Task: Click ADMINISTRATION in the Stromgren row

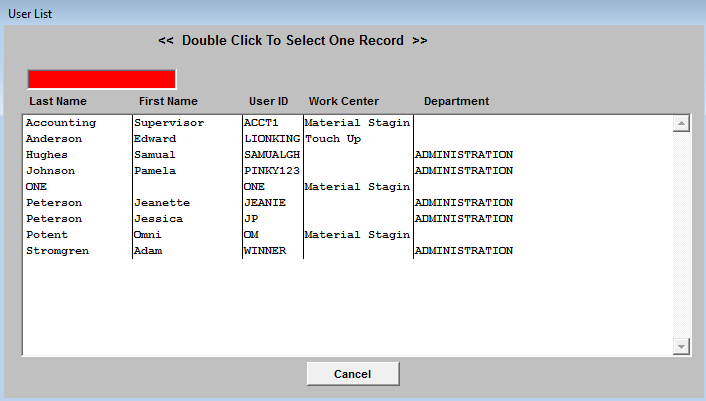Action: point(464,251)
